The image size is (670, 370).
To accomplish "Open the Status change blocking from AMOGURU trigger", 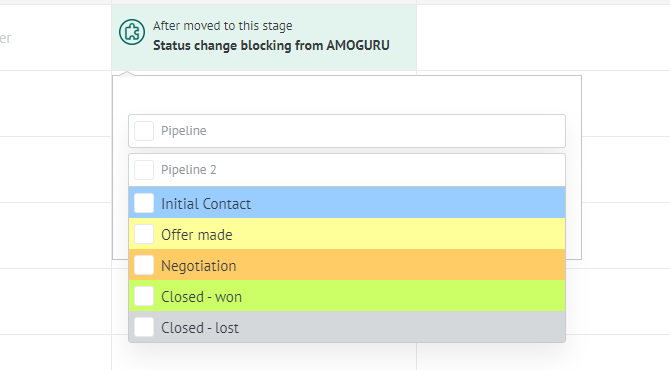I will coord(271,45).
